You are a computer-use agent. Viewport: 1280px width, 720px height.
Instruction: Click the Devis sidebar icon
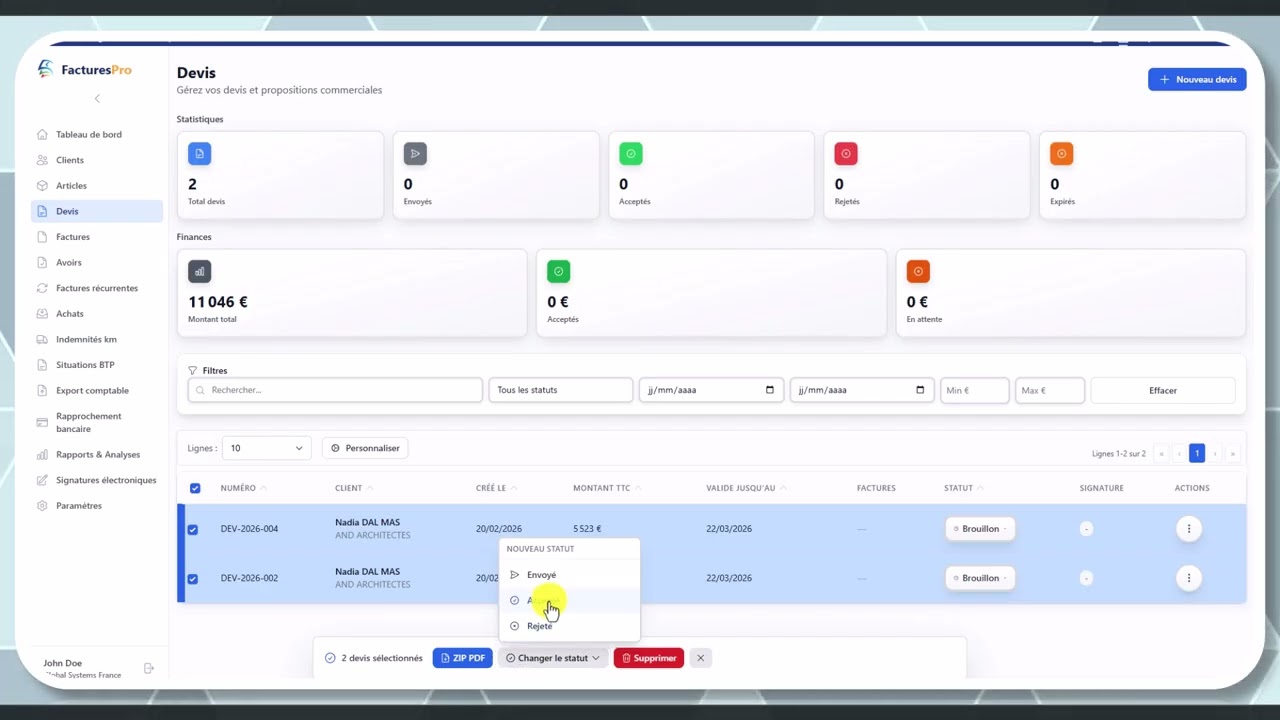tap(42, 211)
